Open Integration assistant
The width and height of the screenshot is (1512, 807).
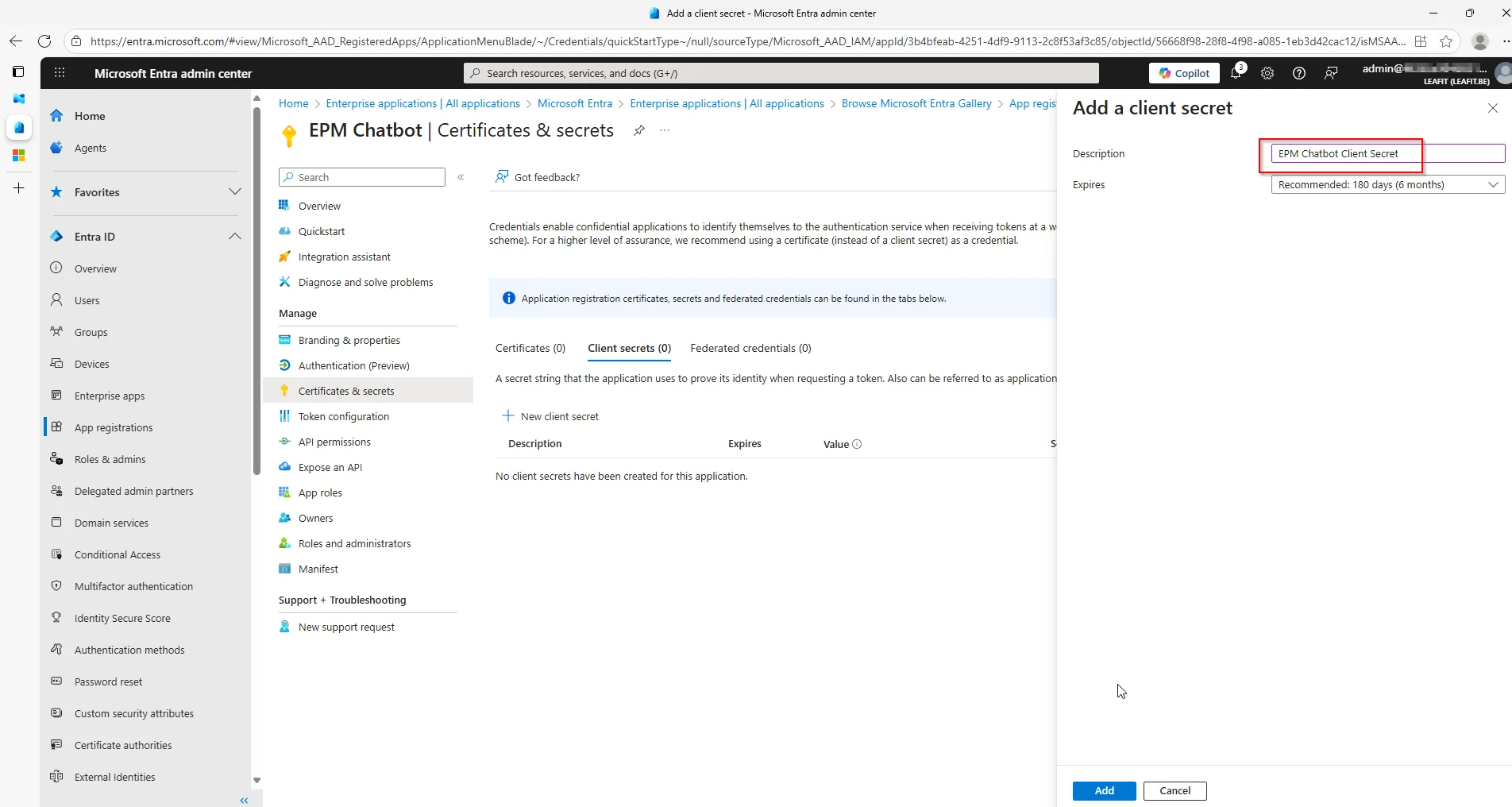pyautogui.click(x=344, y=257)
